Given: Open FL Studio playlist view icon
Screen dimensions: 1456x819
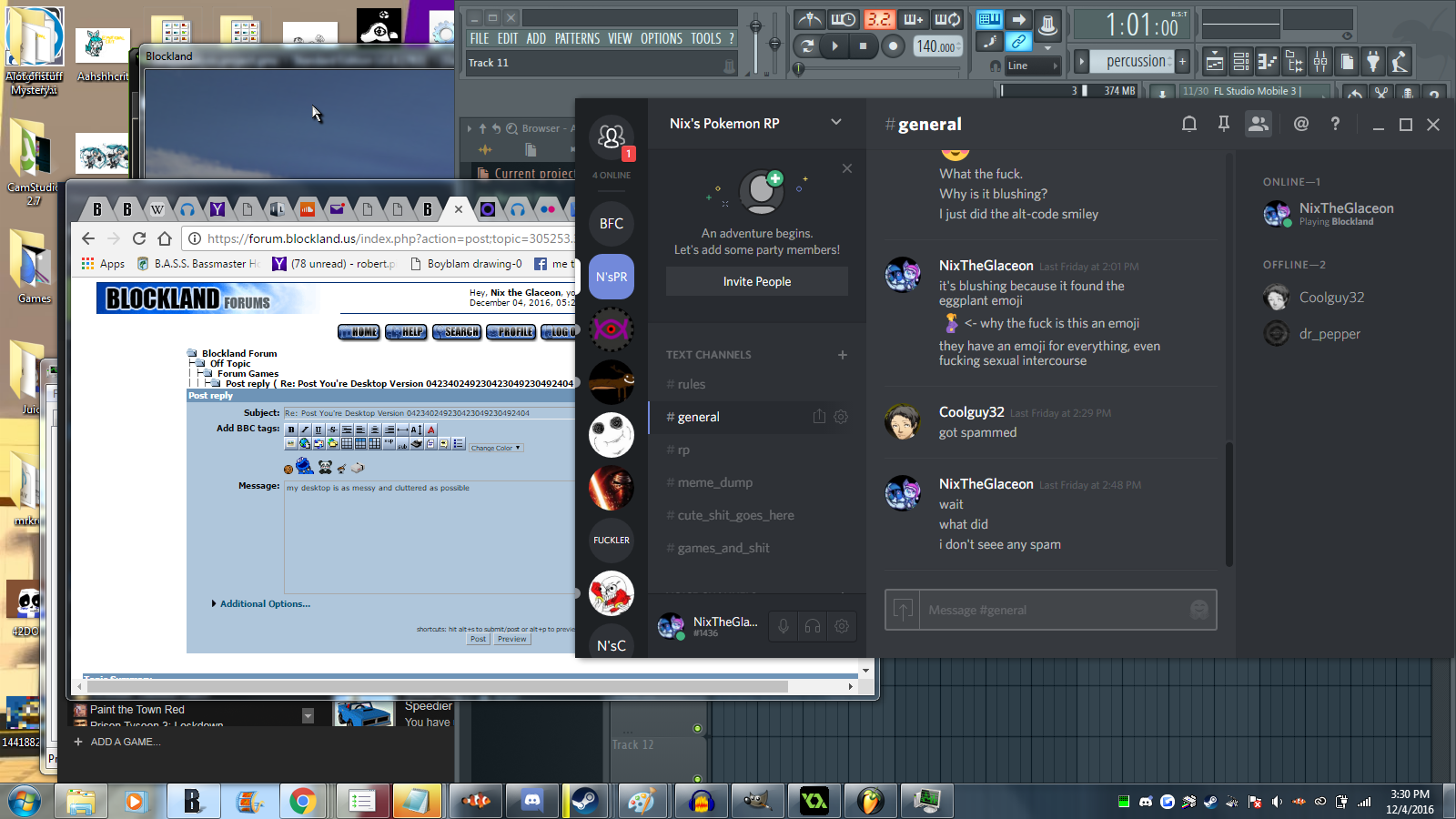Looking at the screenshot, I should [1215, 62].
